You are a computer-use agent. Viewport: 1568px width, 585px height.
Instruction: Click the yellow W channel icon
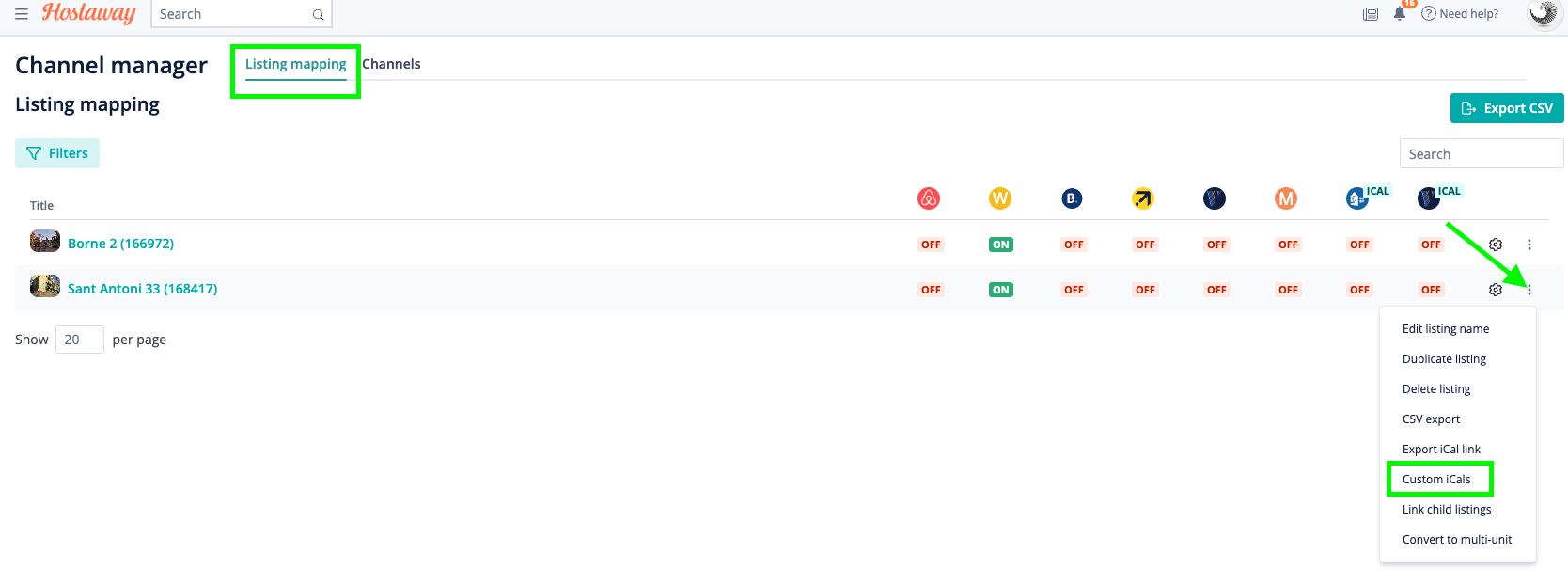click(1000, 198)
